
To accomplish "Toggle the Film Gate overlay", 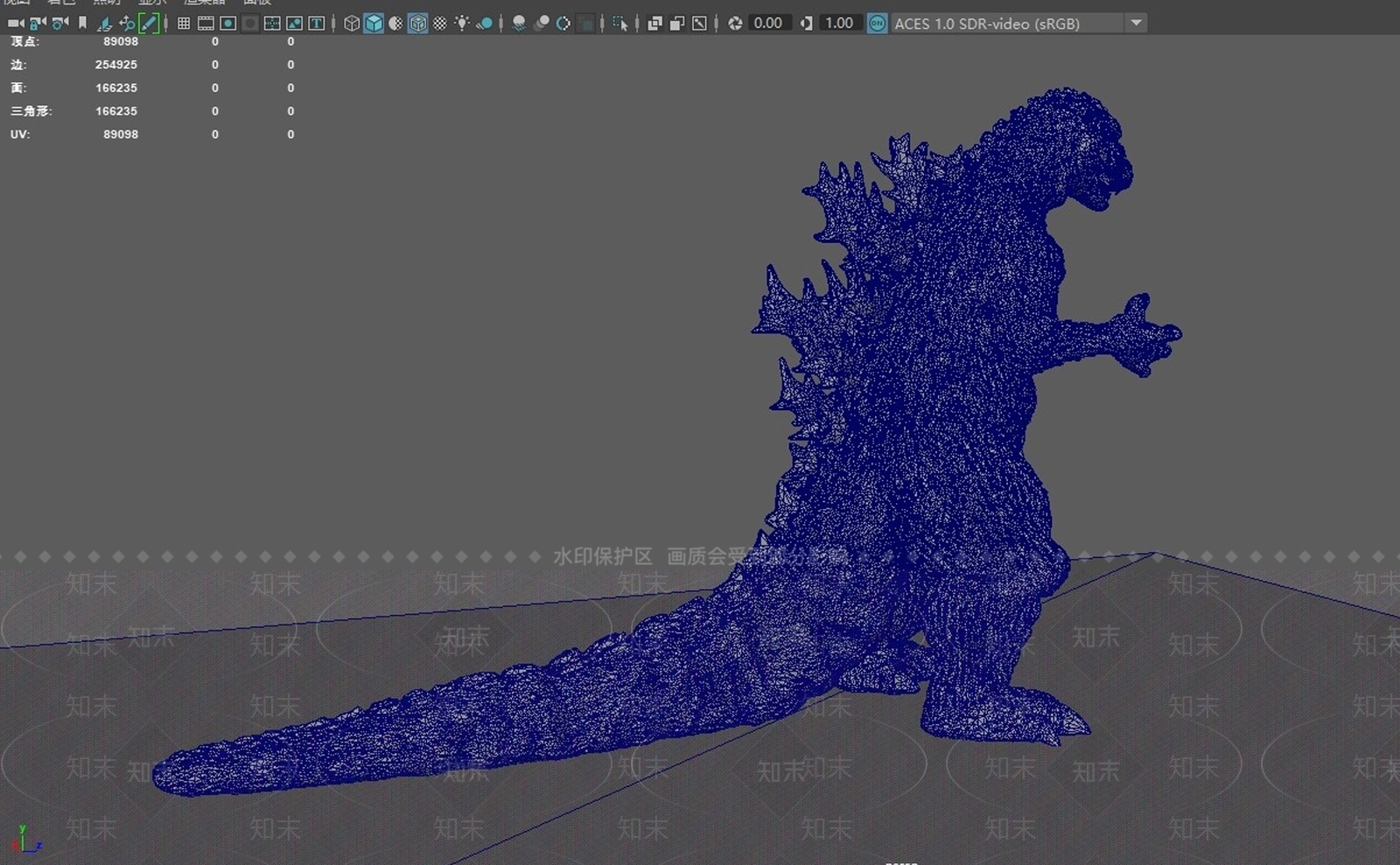I will coord(206,24).
